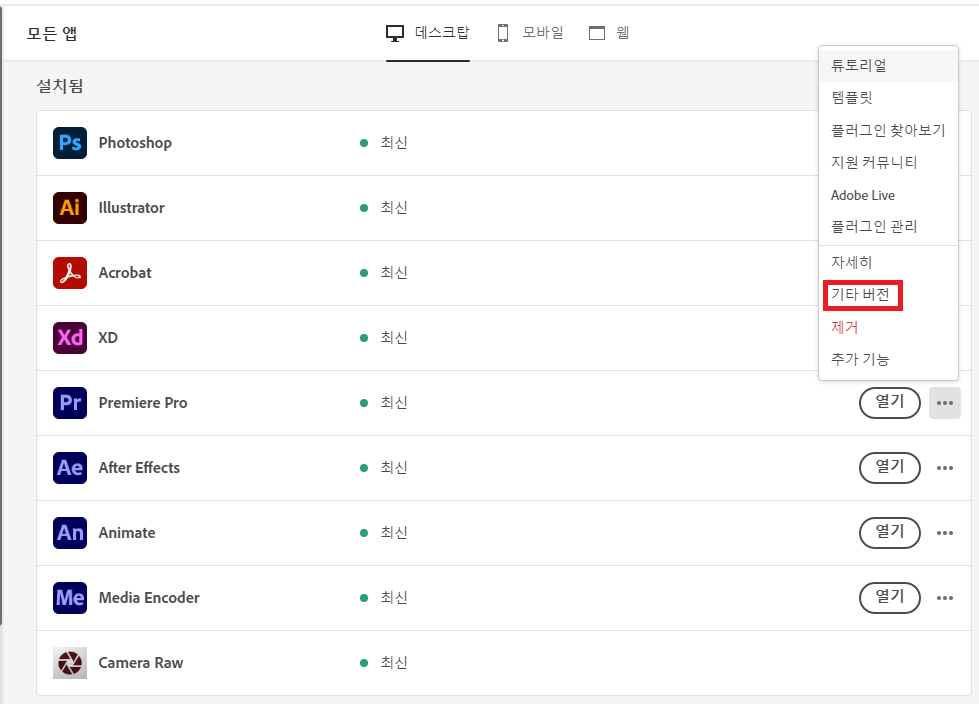Screen dimensions: 979x704
Task: Open more options for Media Encoder
Action: pyautogui.click(x=945, y=598)
